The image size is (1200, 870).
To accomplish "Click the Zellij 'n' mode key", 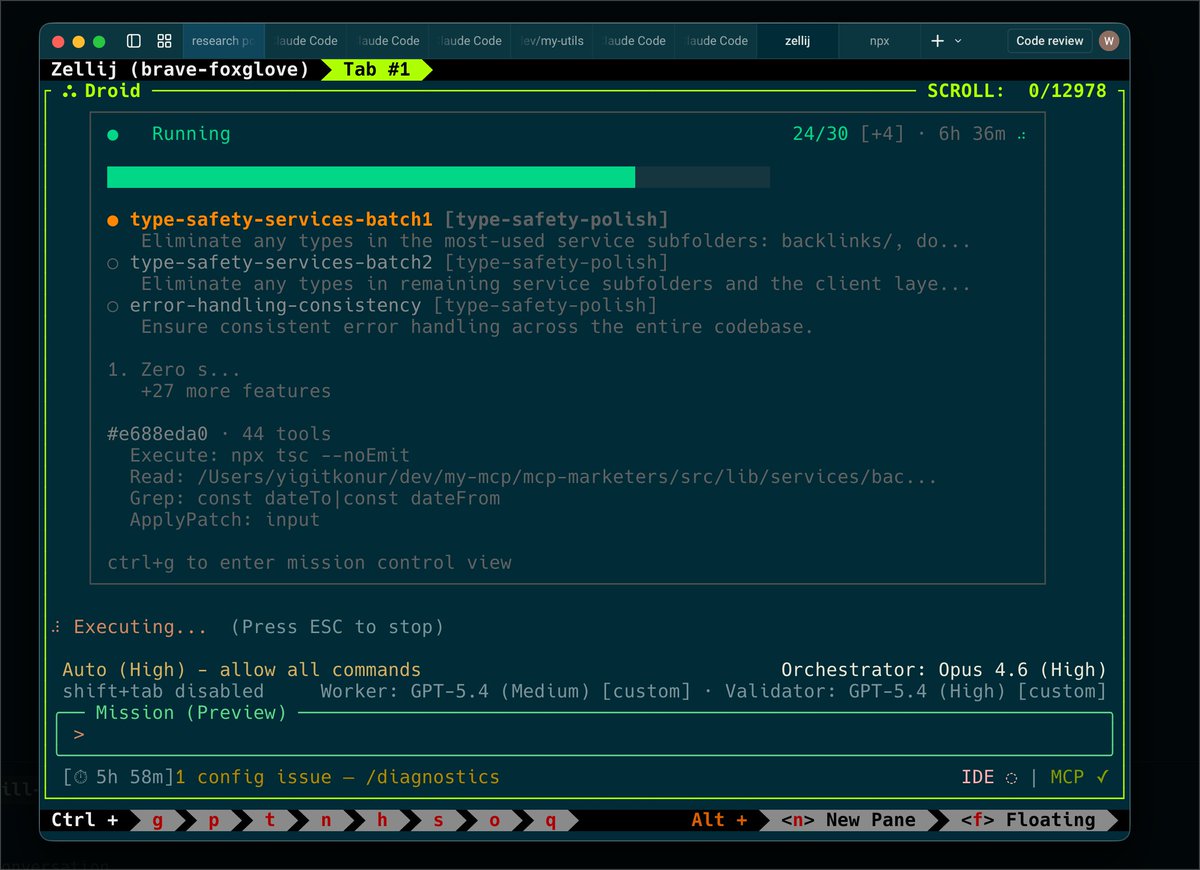I will click(x=326, y=820).
